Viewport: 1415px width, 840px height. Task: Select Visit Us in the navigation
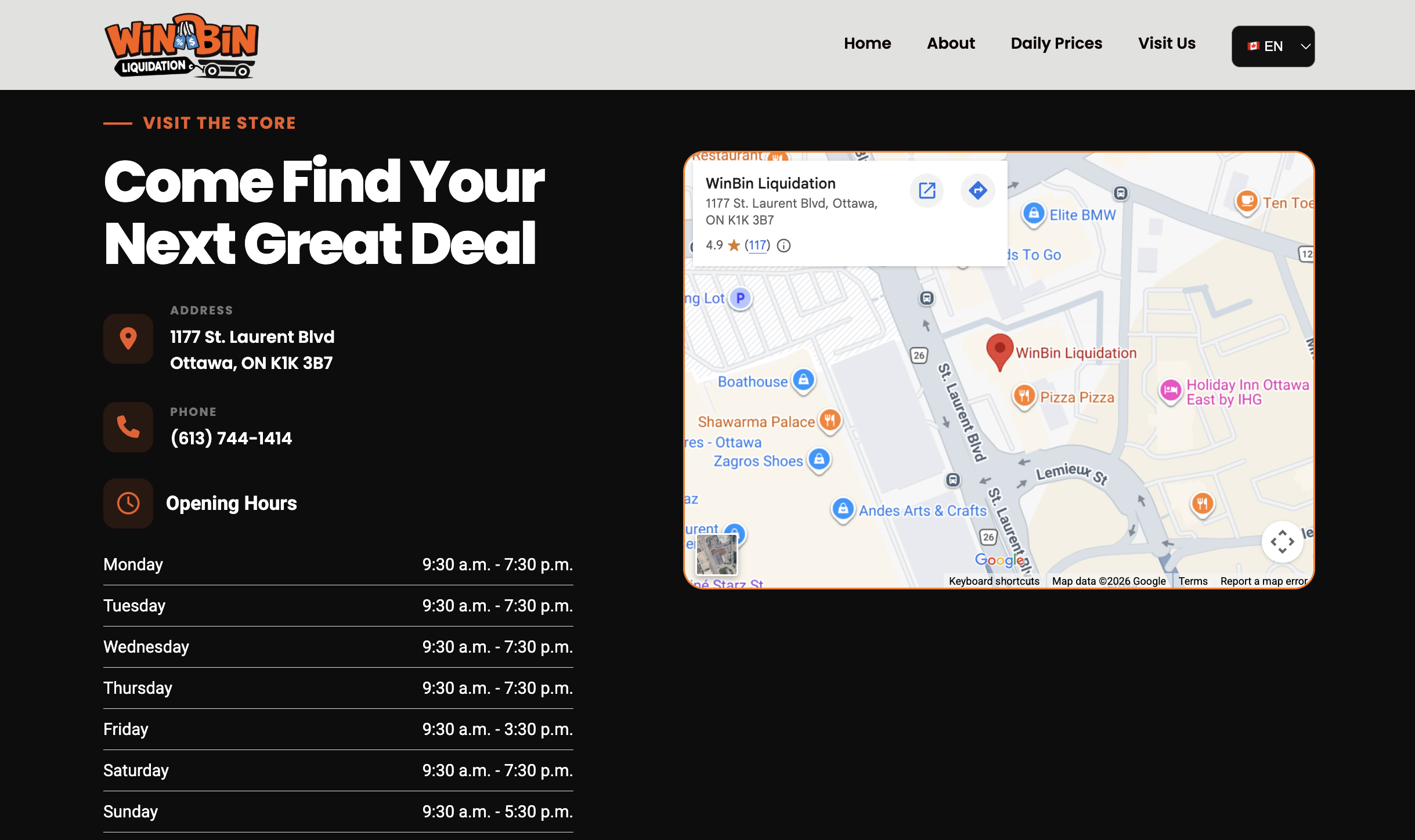pos(1167,44)
